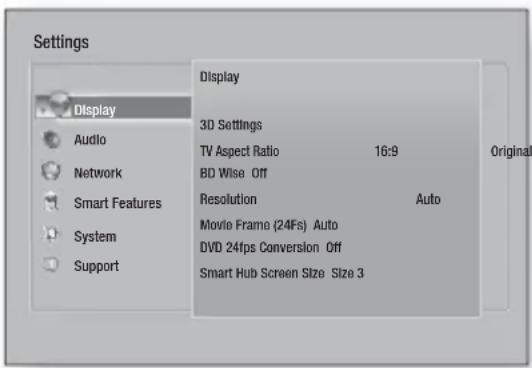The width and height of the screenshot is (532, 368).
Task: Click the Support icon
Action: click(x=51, y=265)
